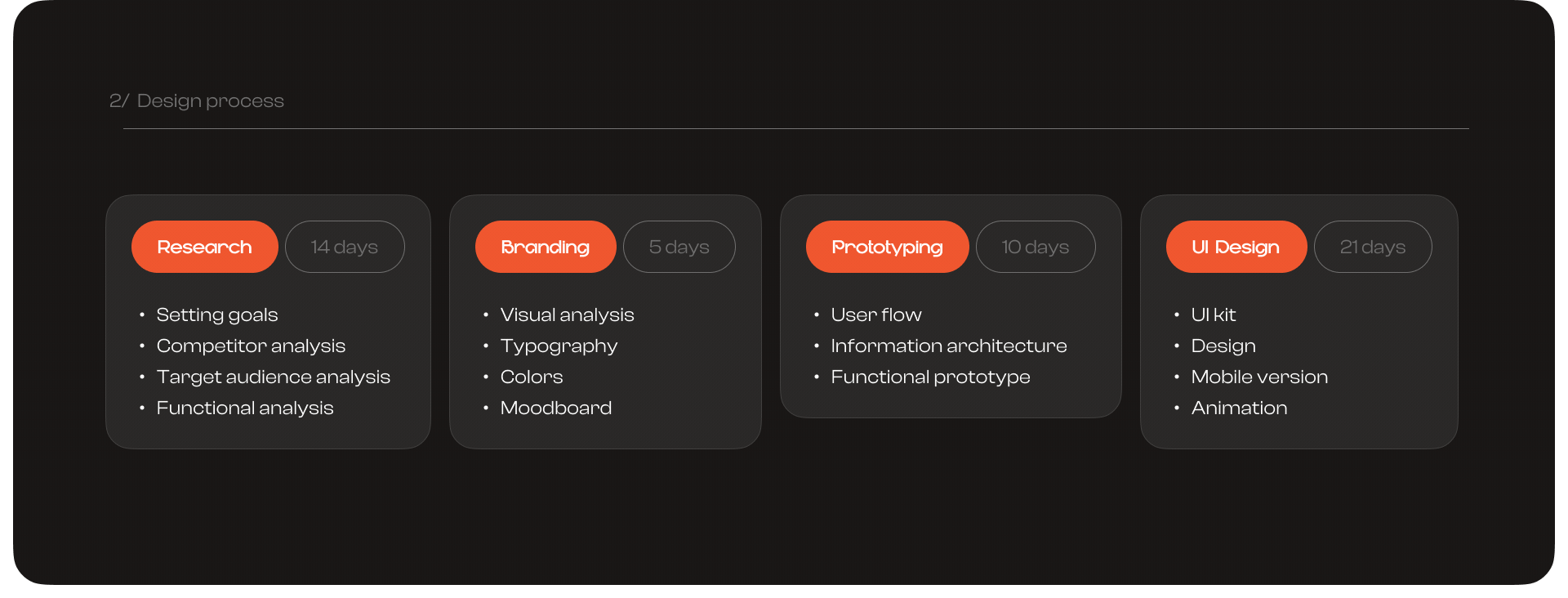Image resolution: width=1568 pixels, height=598 pixels.
Task: Click the Typography list item
Action: click(559, 346)
